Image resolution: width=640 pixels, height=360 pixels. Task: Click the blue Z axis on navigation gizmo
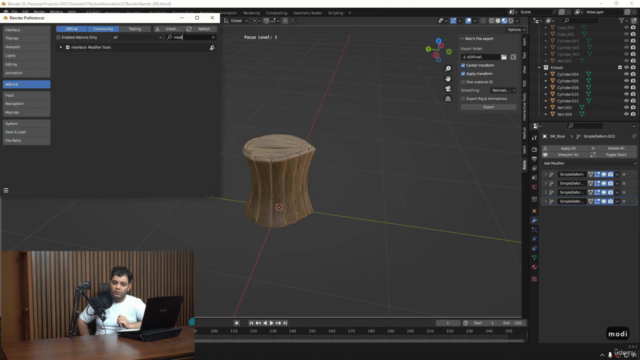coord(438,41)
